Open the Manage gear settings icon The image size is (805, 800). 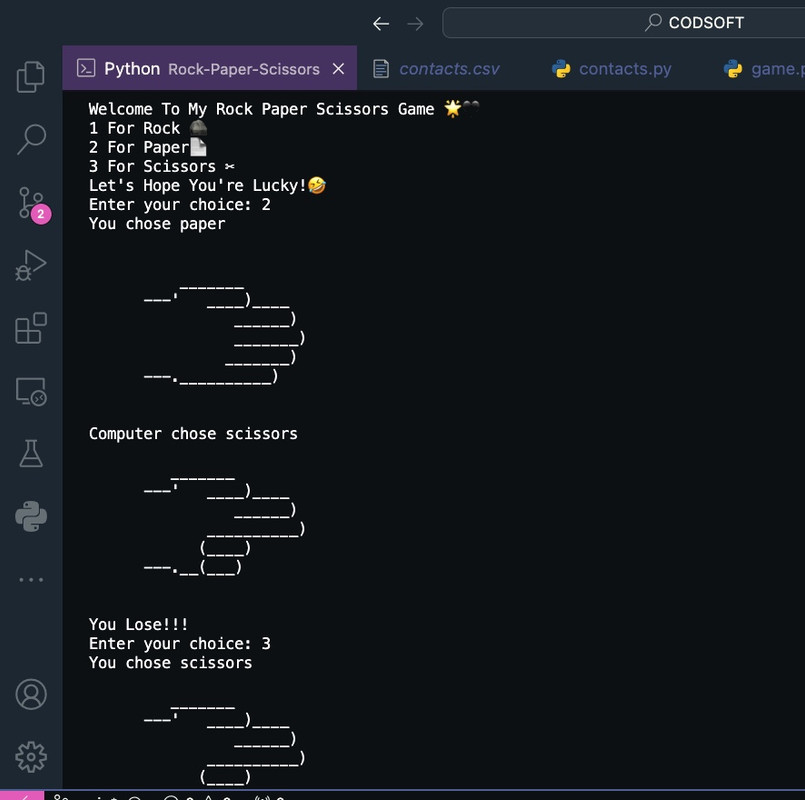pyautogui.click(x=31, y=757)
